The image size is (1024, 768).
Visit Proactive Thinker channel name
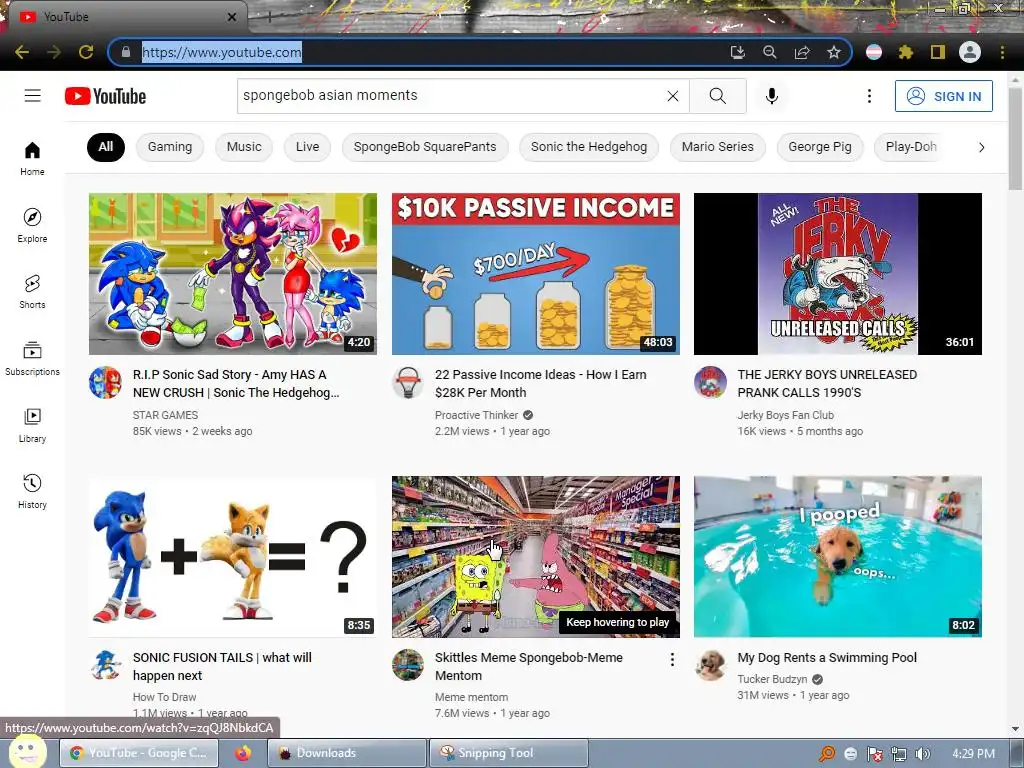pos(476,415)
